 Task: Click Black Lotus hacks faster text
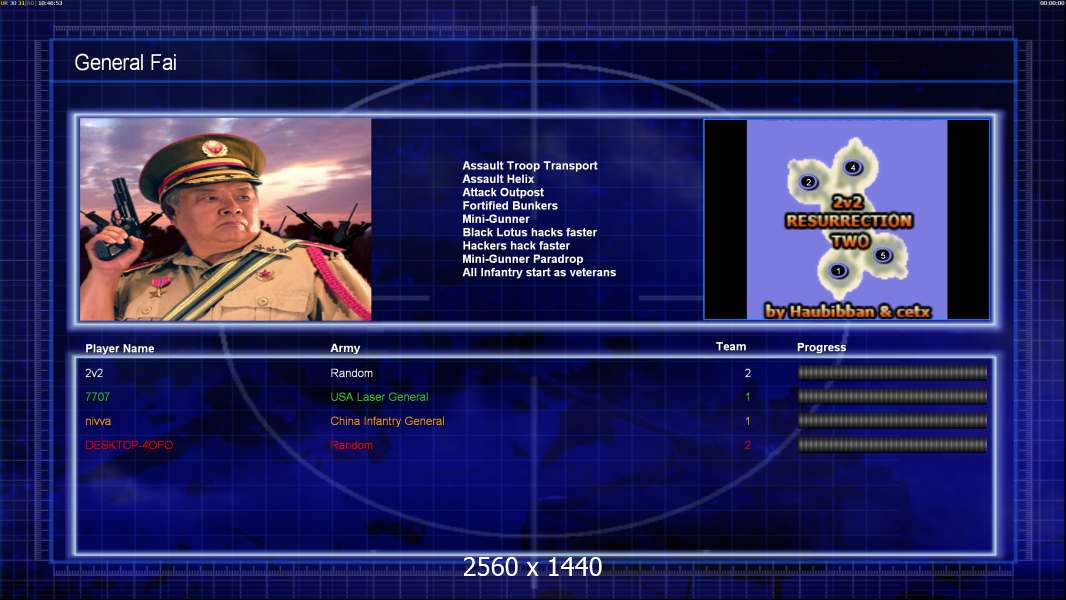tap(529, 232)
